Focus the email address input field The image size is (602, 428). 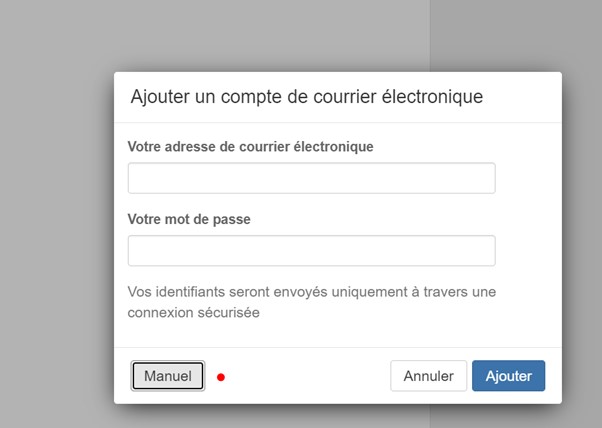pyautogui.click(x=311, y=178)
